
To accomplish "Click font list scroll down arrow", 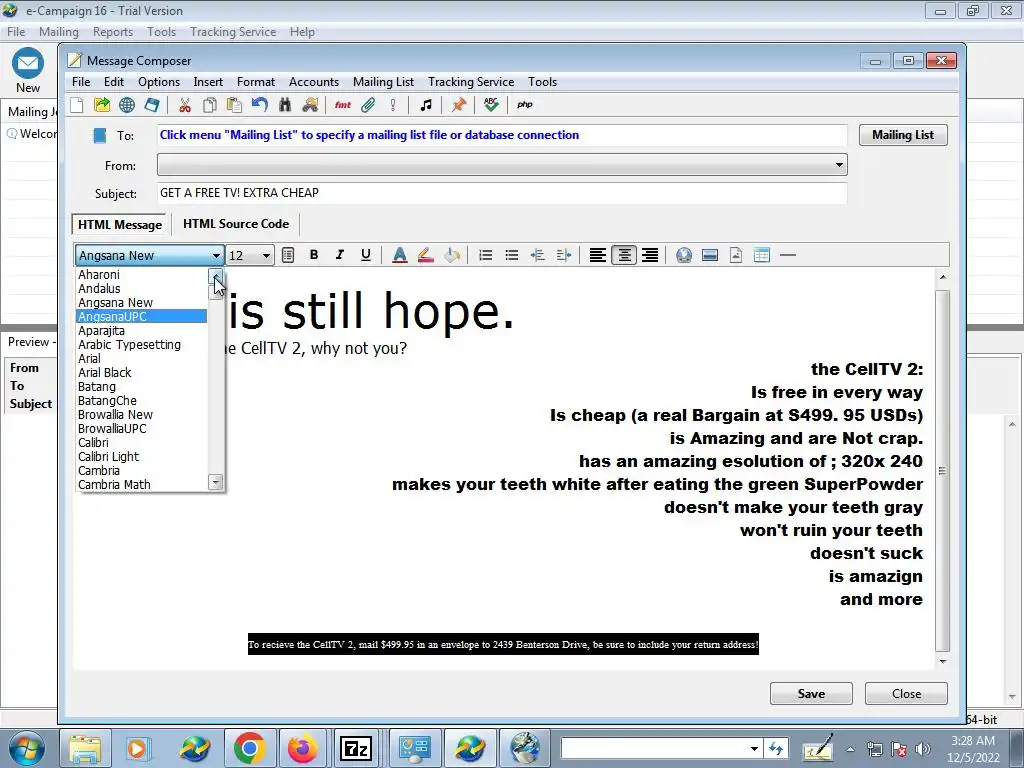I will coord(216,483).
